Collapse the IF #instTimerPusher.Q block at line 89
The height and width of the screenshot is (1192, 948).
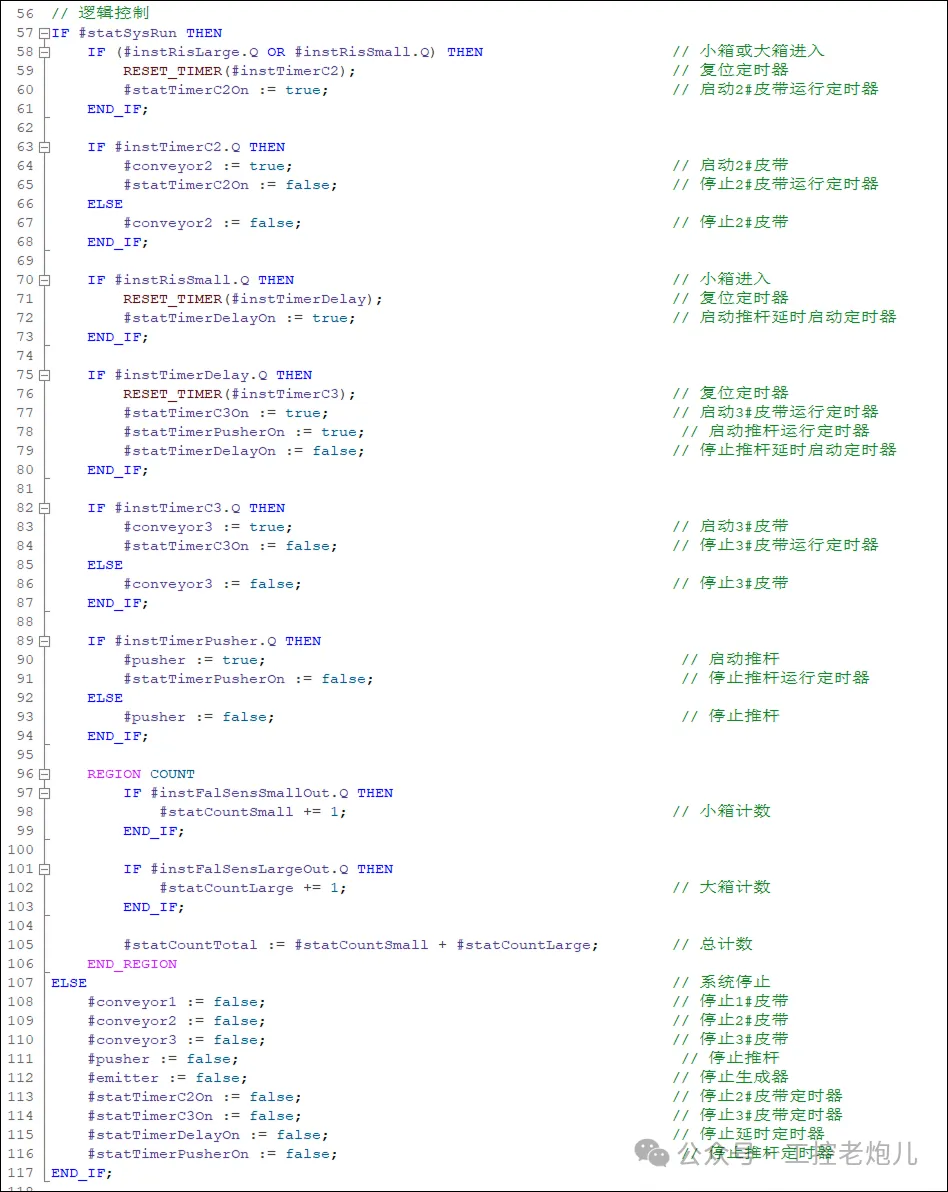[x=44, y=642]
